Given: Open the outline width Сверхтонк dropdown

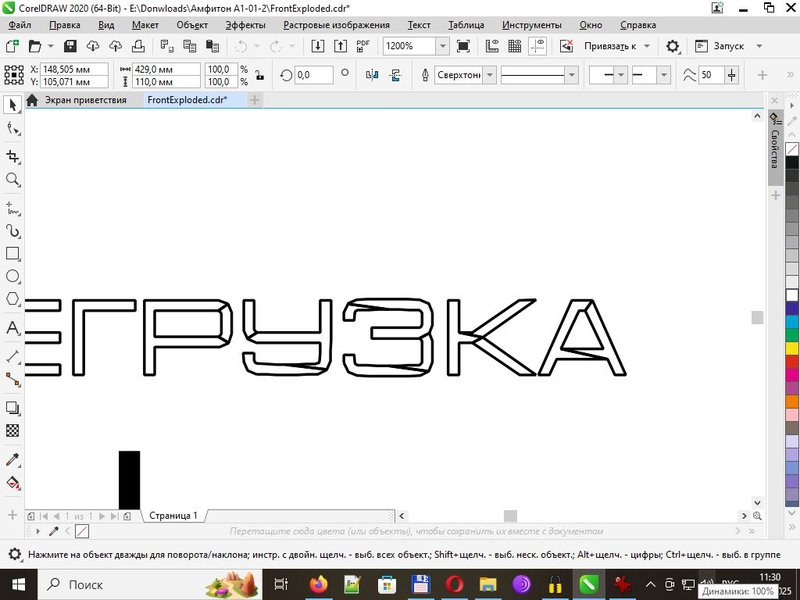Looking at the screenshot, I should pos(490,75).
